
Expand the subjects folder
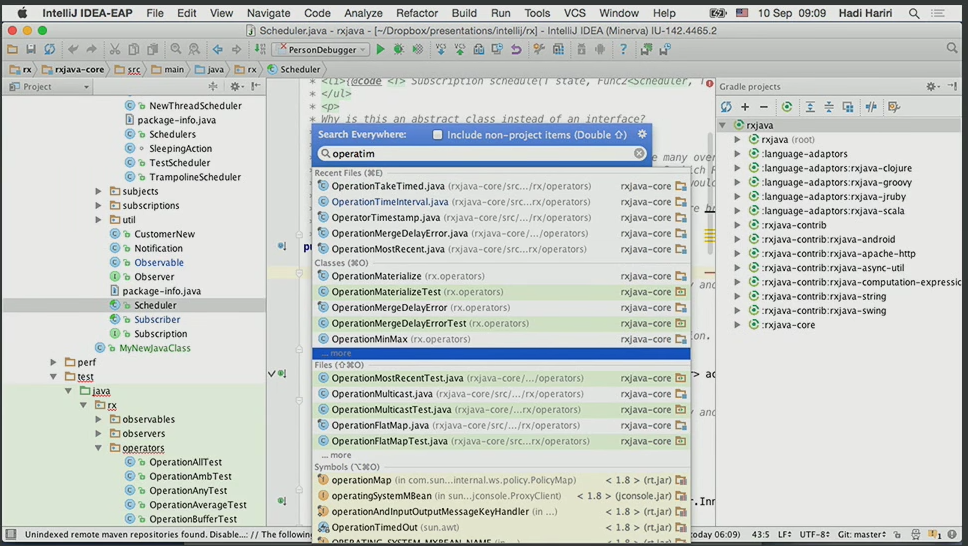98,191
